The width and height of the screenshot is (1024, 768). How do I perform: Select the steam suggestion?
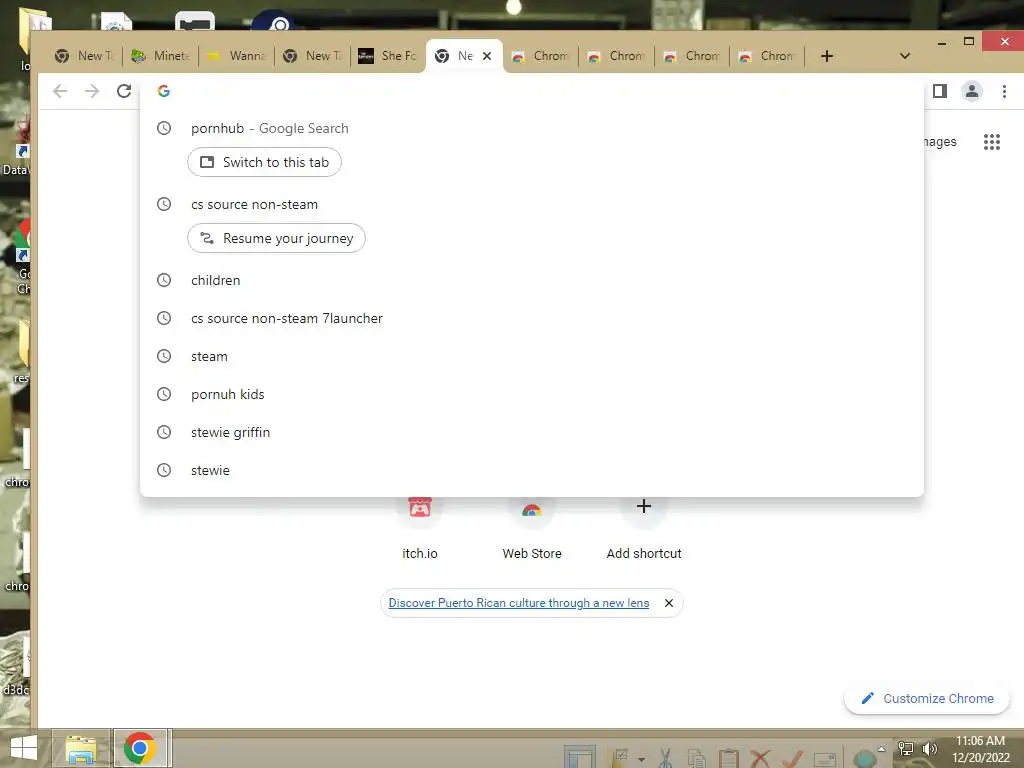[532, 356]
